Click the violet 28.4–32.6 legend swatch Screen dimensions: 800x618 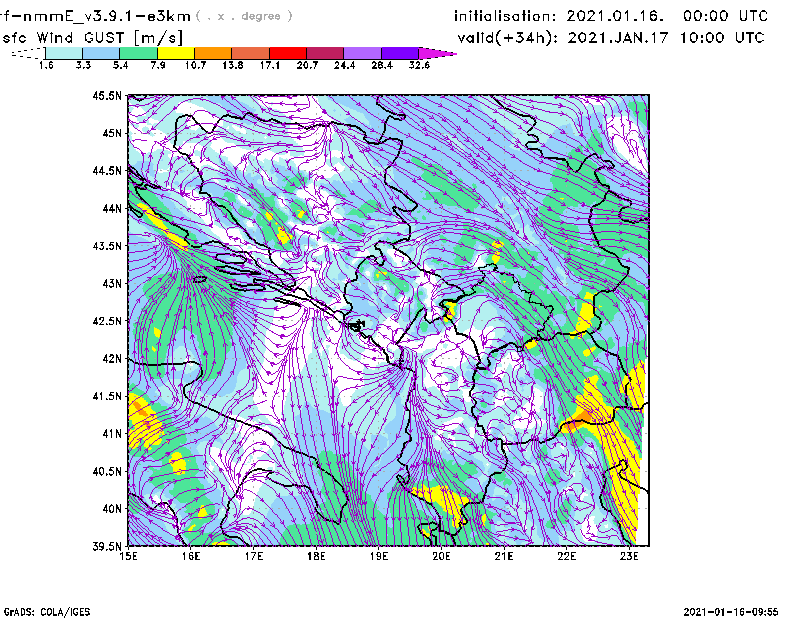click(x=399, y=53)
